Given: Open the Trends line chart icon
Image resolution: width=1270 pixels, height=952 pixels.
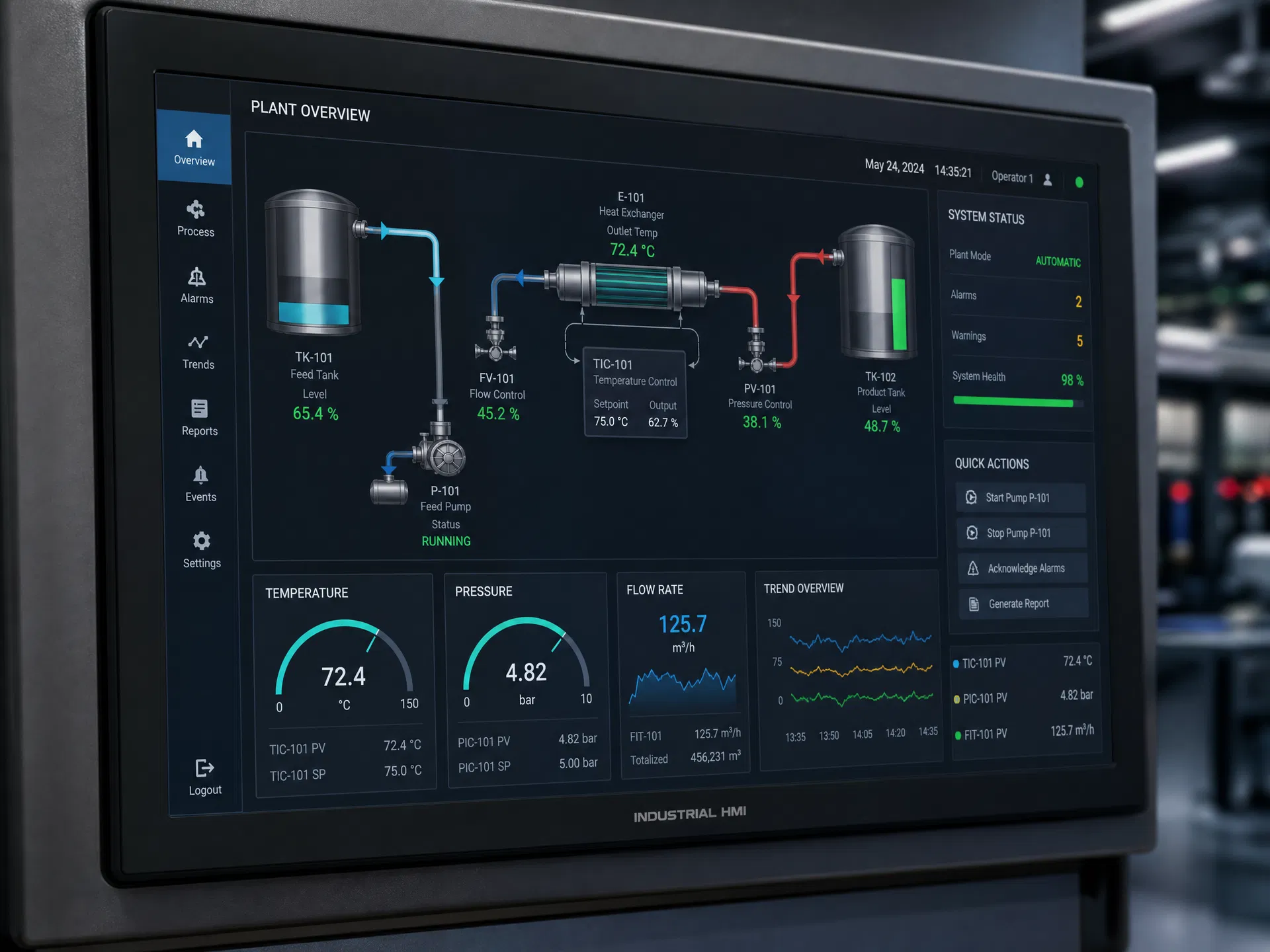Looking at the screenshot, I should pyautogui.click(x=198, y=342).
